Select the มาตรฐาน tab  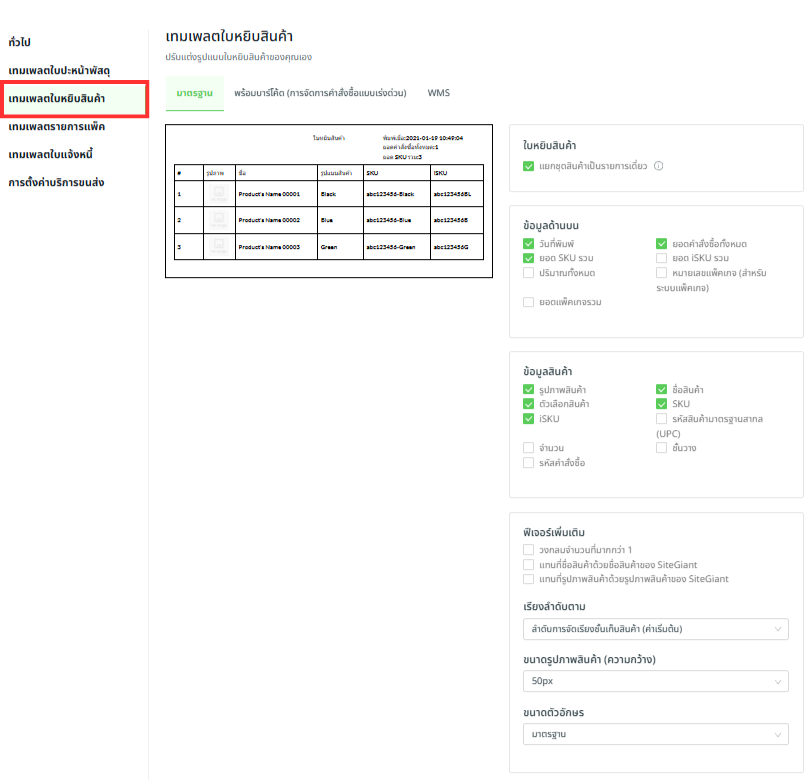click(x=194, y=93)
